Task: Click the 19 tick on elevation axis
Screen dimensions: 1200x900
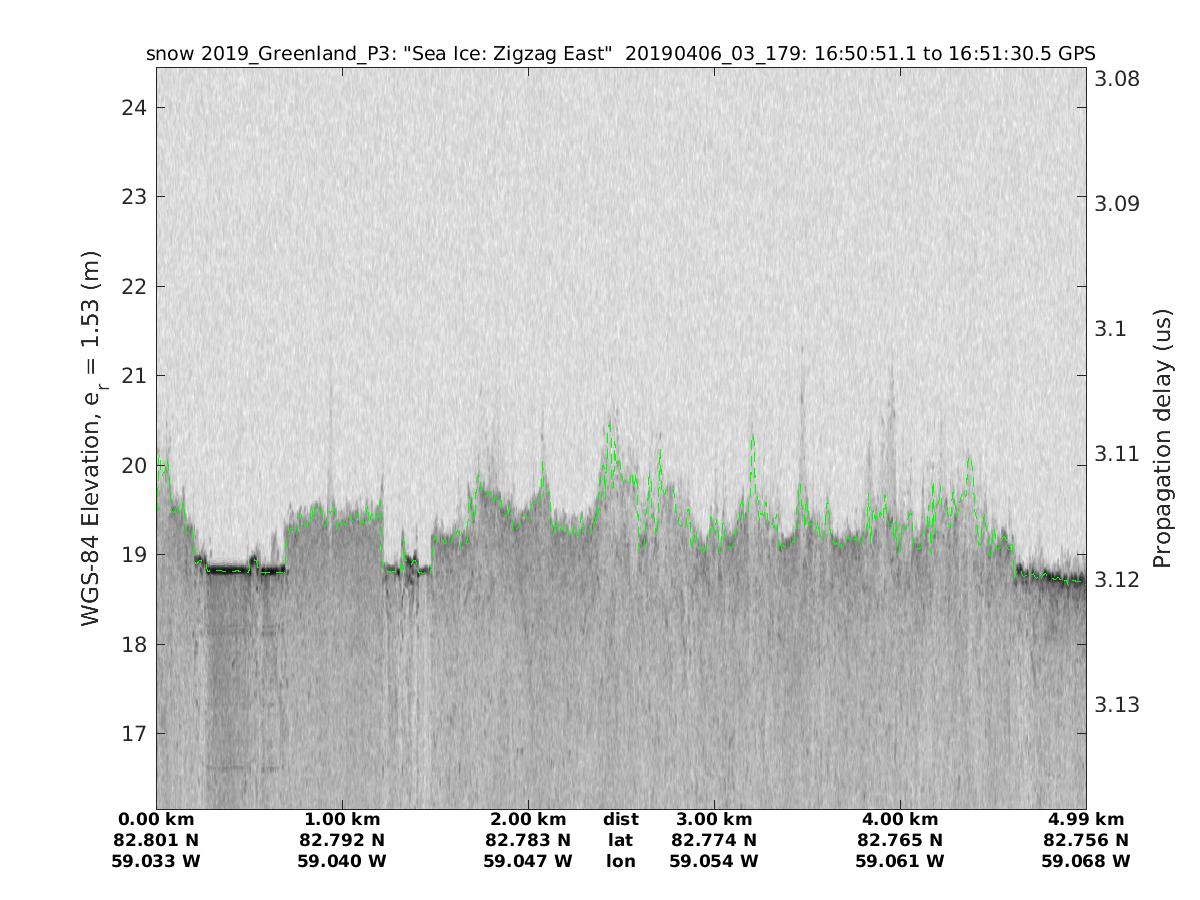Action: 135,555
